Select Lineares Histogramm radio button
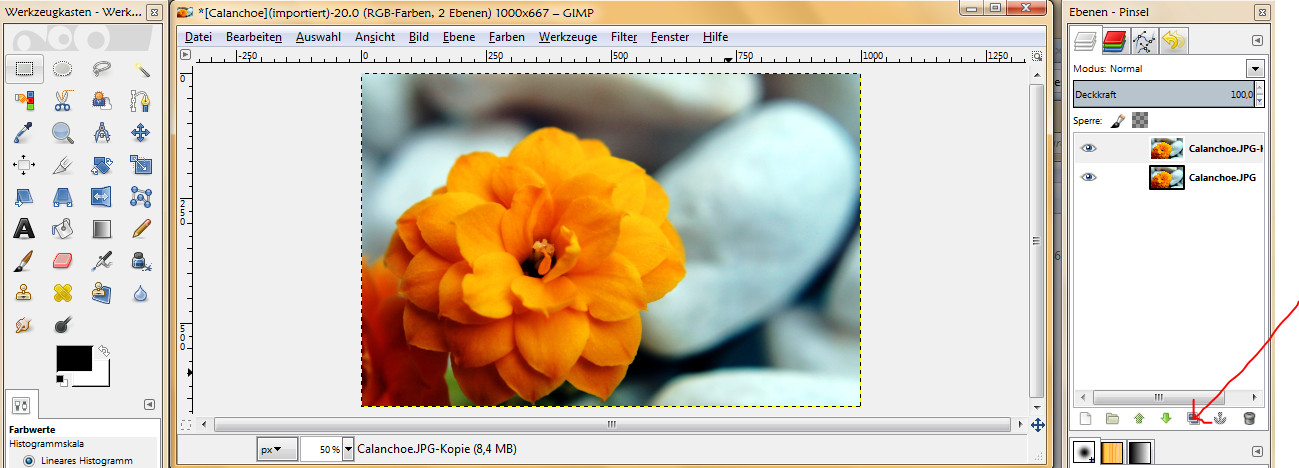The width and height of the screenshot is (1299, 468). coord(29,460)
